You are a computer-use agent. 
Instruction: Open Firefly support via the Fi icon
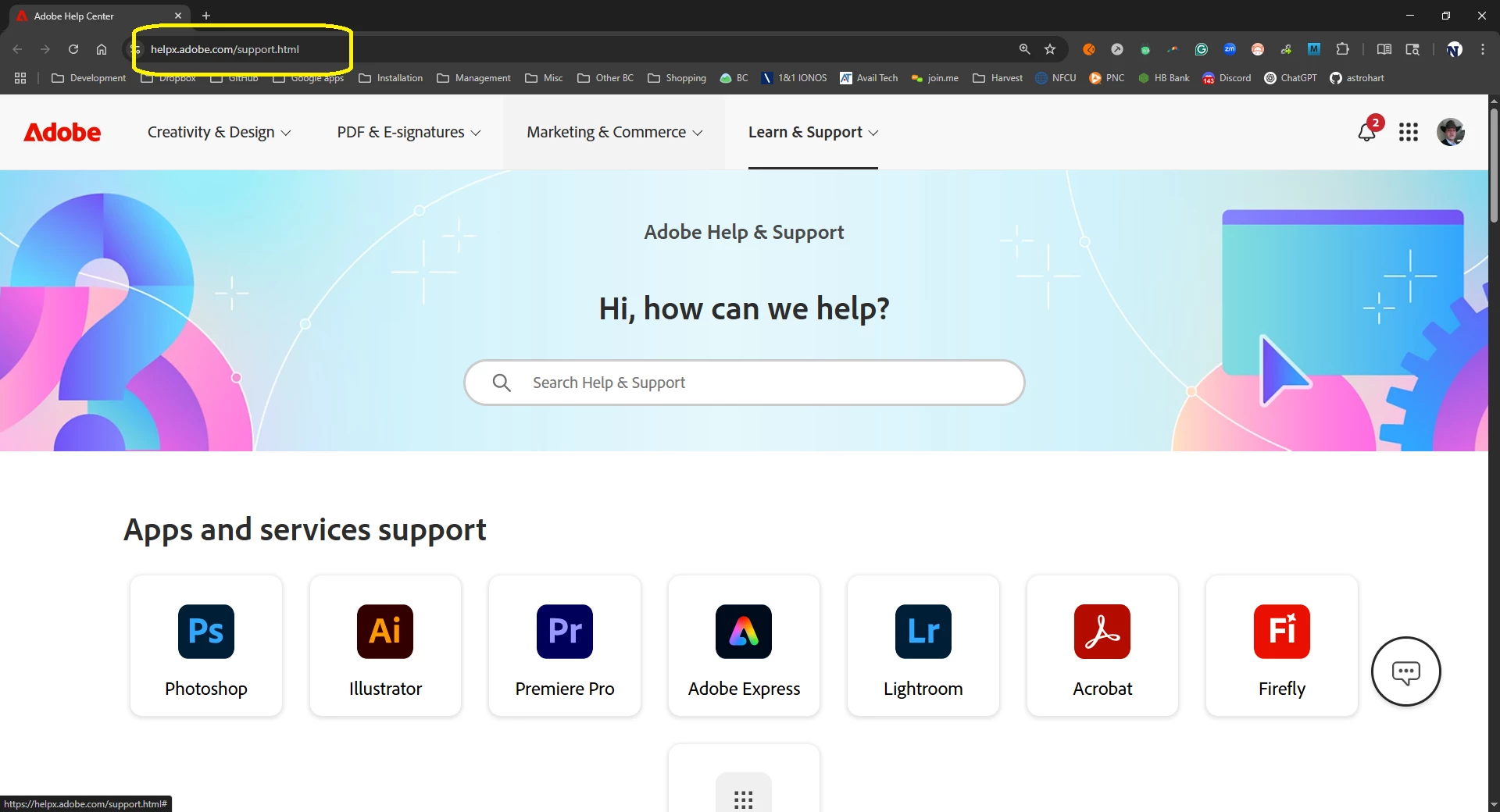1282,631
